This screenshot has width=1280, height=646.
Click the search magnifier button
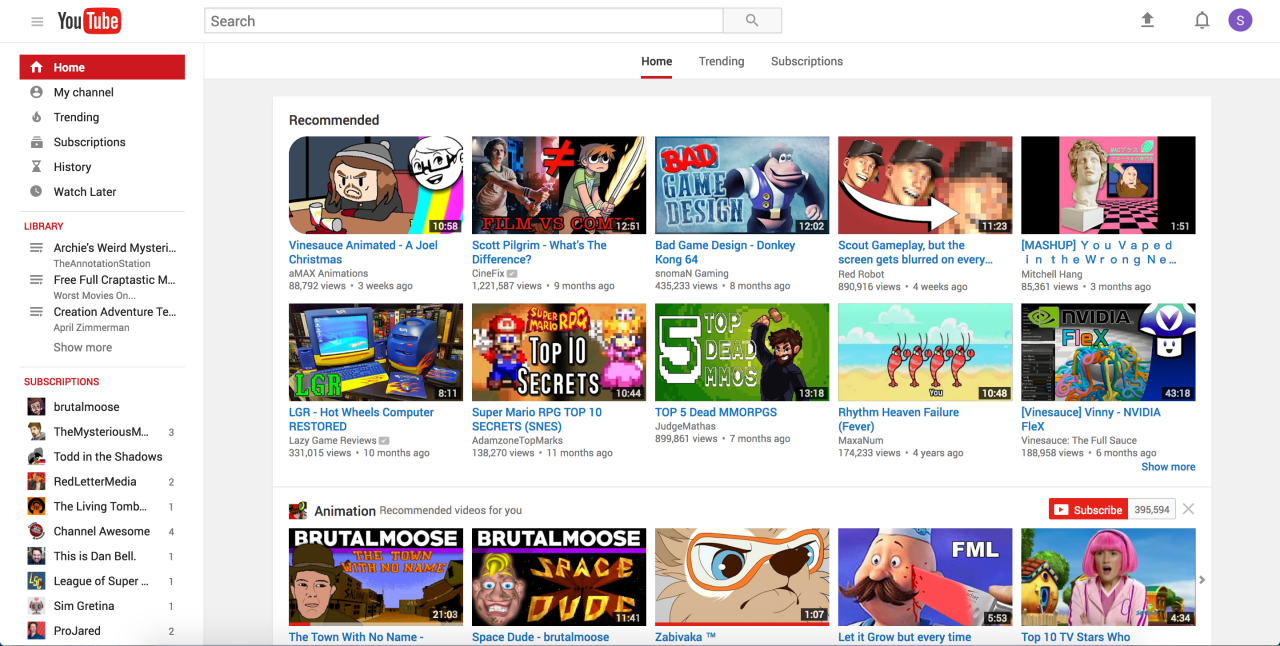pyautogui.click(x=752, y=21)
